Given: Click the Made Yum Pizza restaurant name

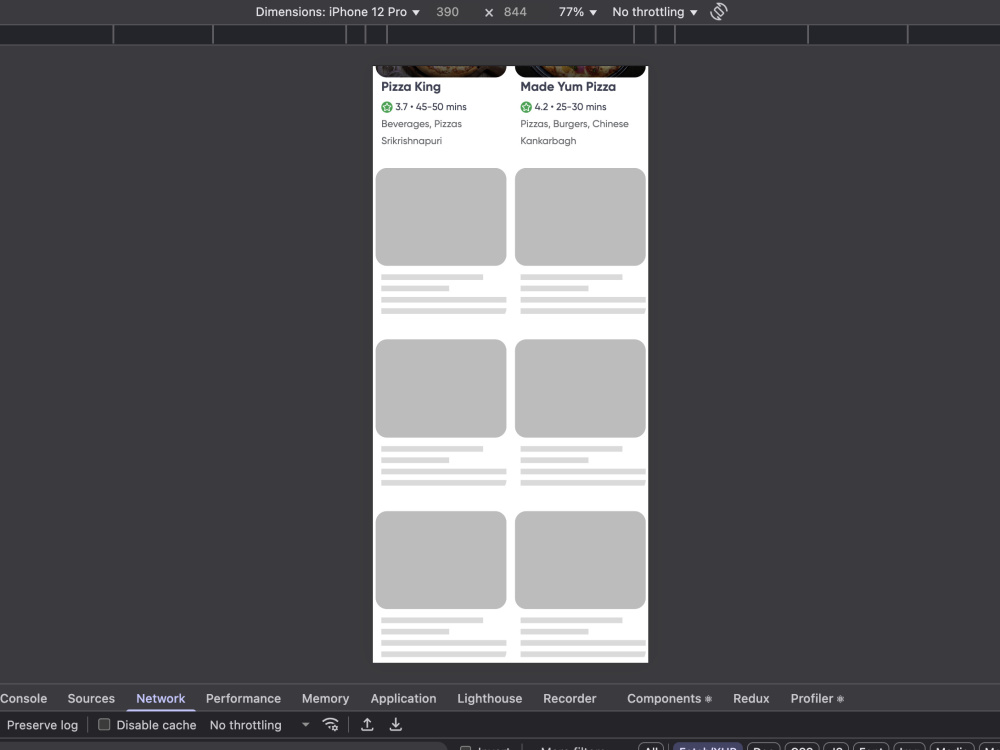Looking at the screenshot, I should coord(568,87).
